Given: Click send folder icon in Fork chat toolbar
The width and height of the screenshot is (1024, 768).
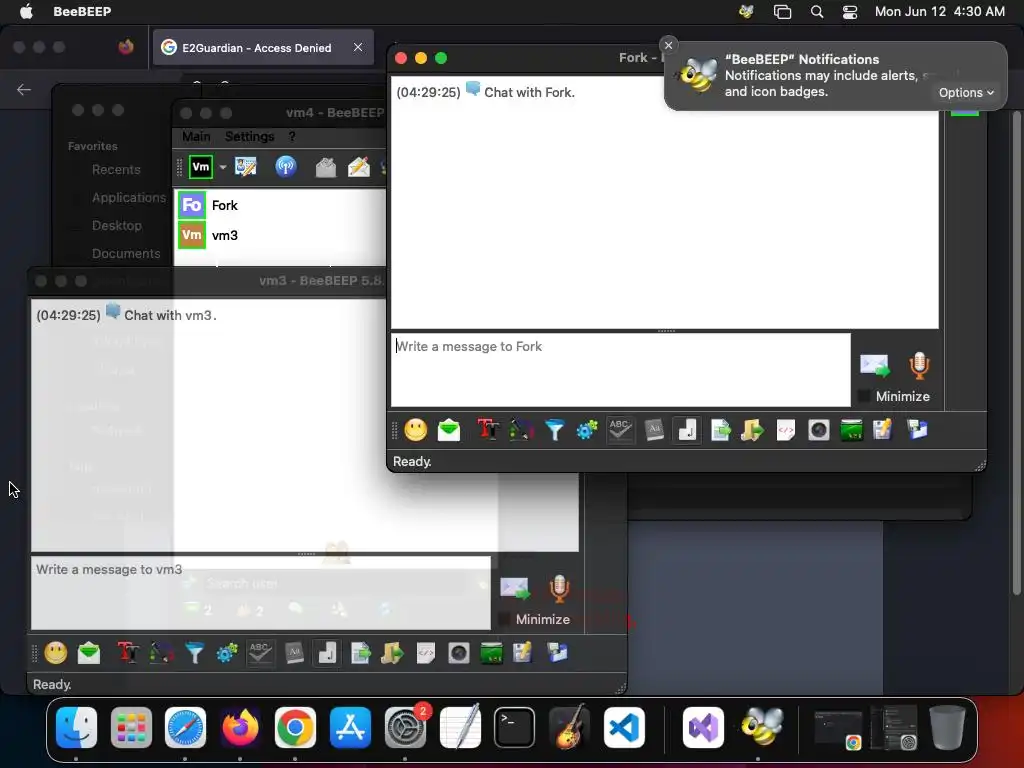Looking at the screenshot, I should (x=752, y=430).
